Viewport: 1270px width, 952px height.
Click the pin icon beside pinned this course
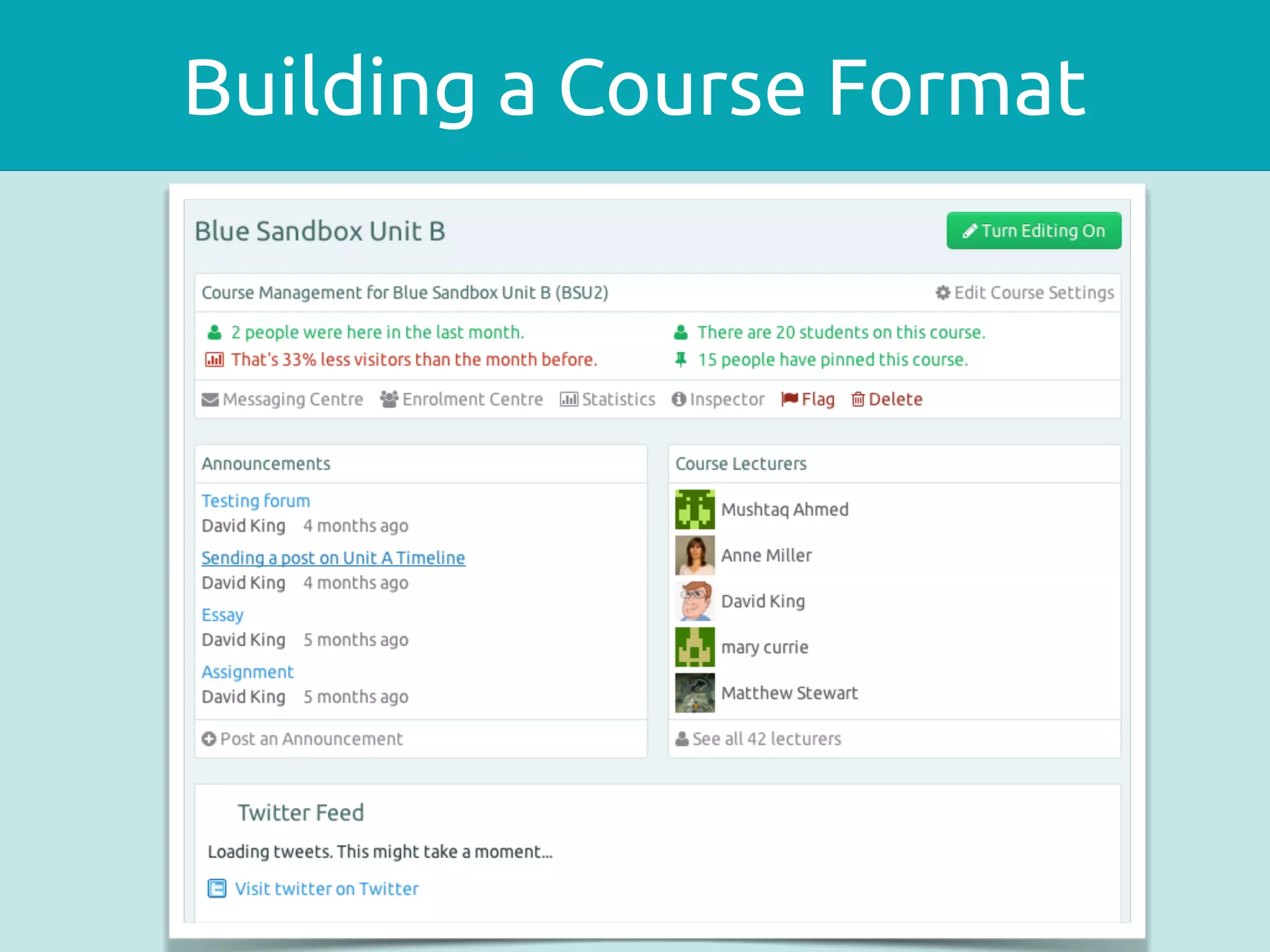click(x=681, y=359)
